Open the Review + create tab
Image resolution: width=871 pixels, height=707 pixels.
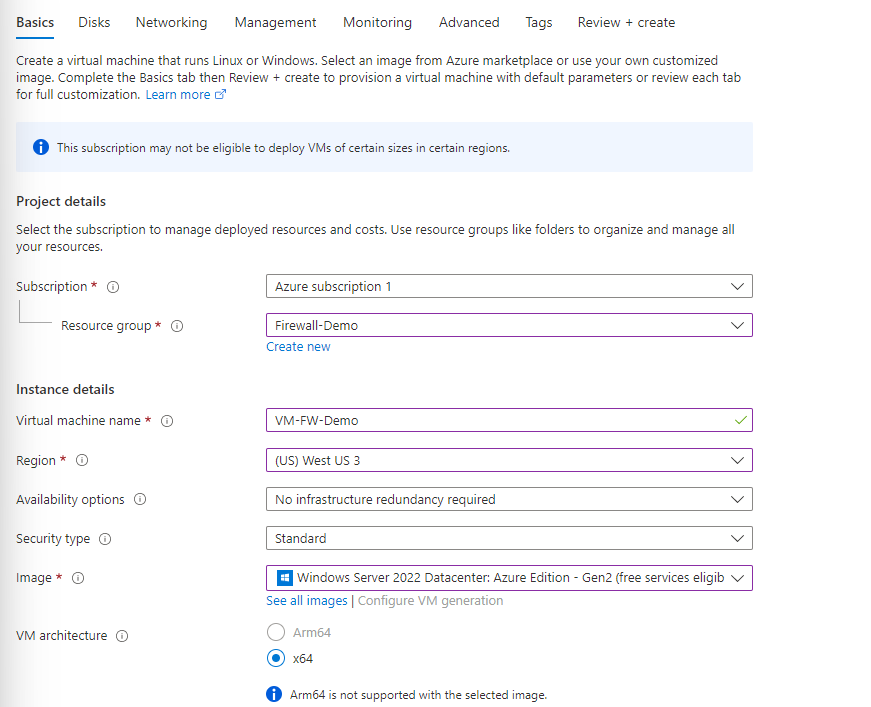[626, 22]
